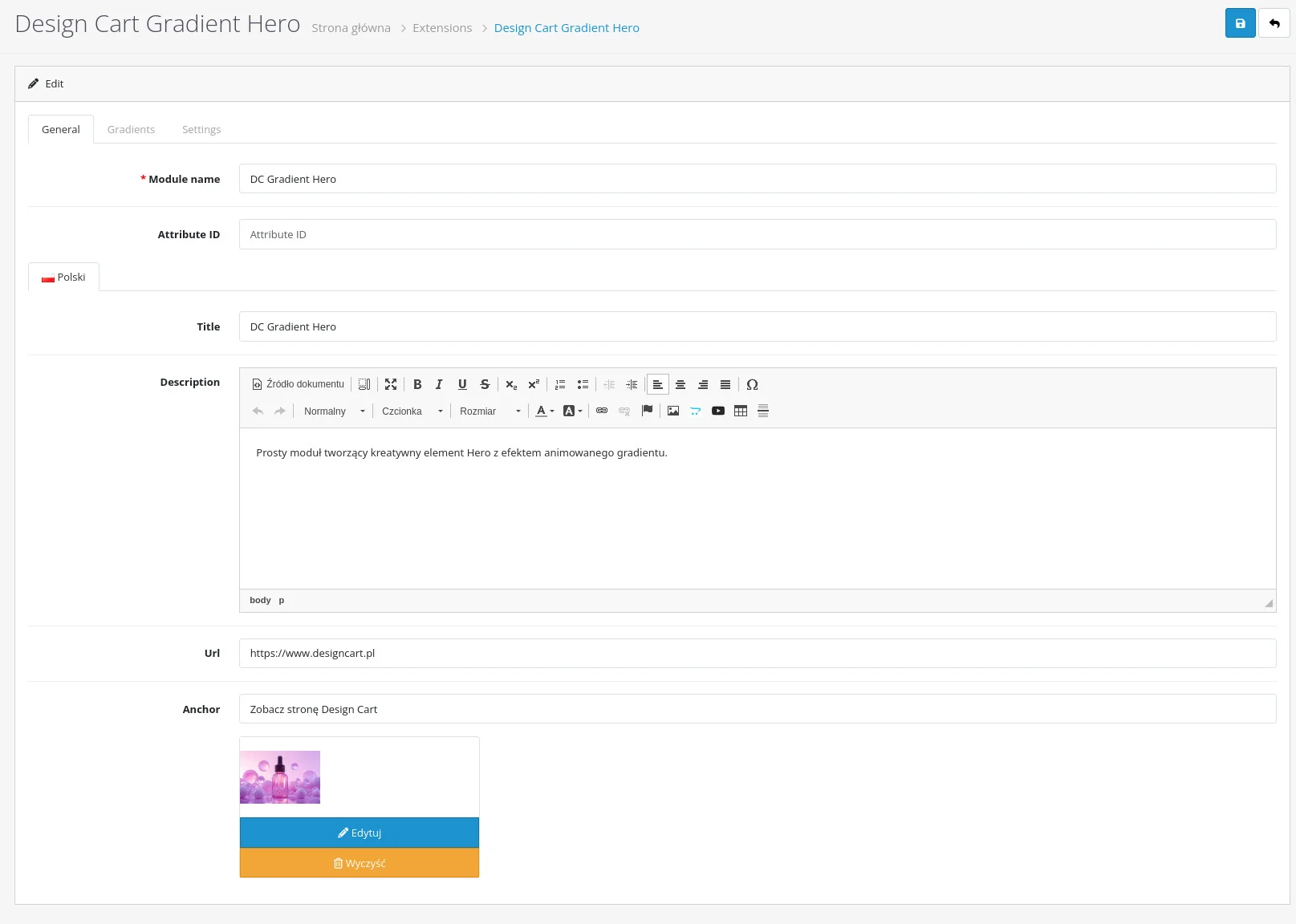Insert an image into the description

pyautogui.click(x=673, y=411)
